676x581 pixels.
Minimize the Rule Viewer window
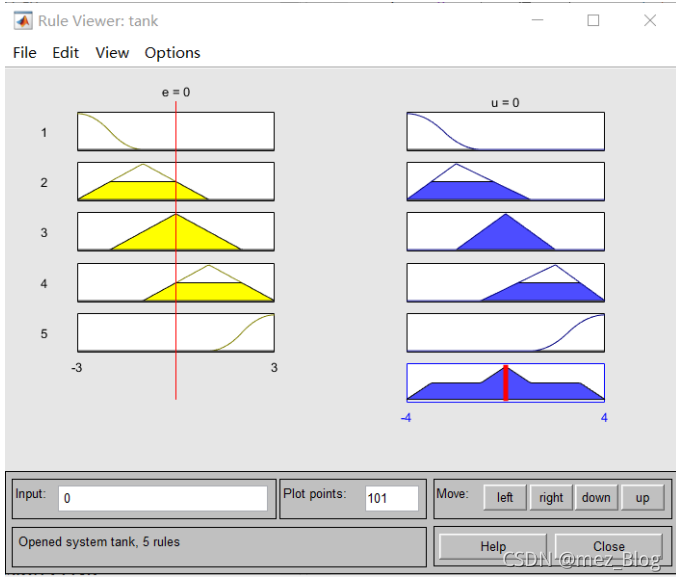click(x=537, y=20)
